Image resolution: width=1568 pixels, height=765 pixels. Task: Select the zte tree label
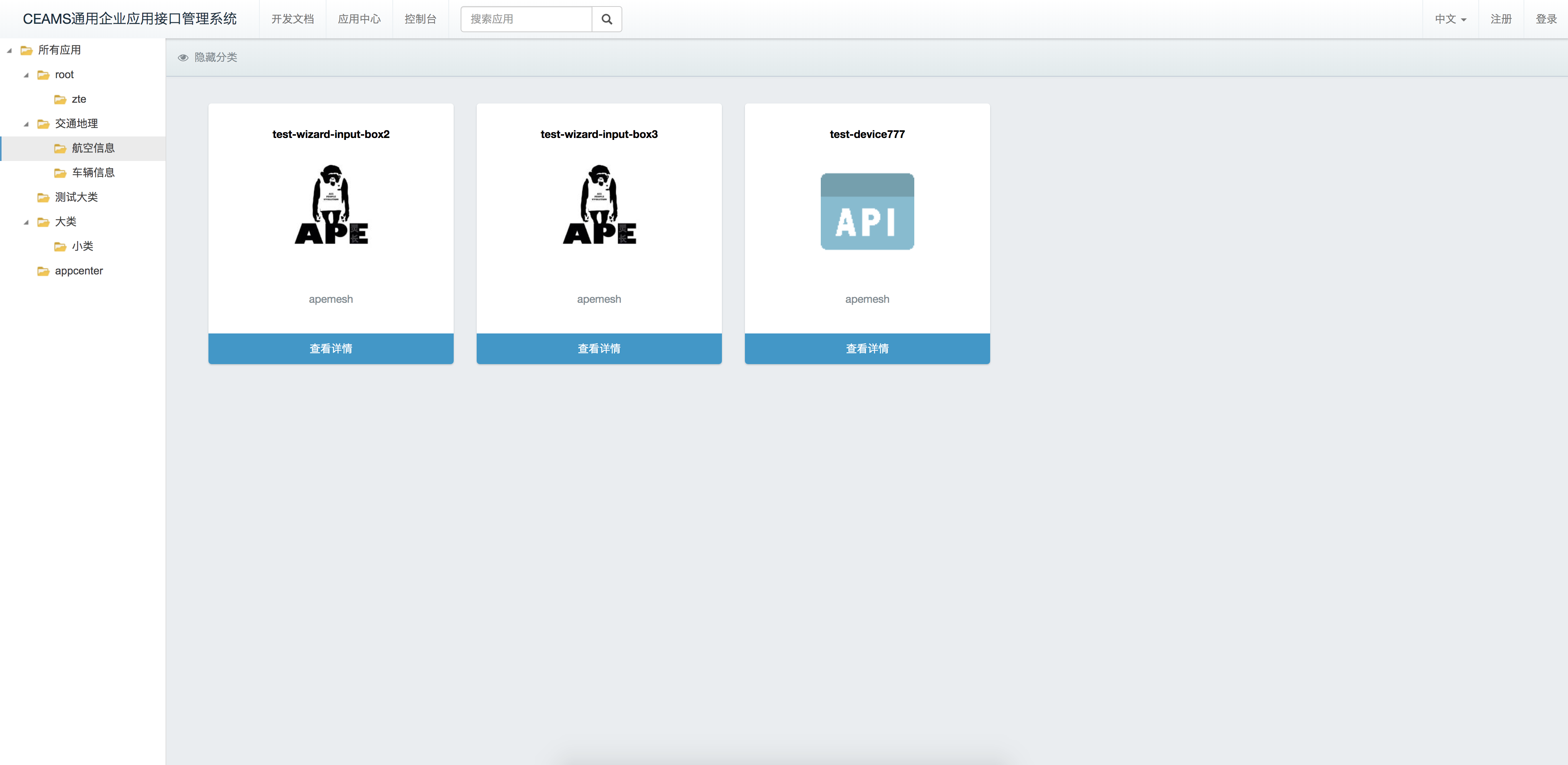79,99
